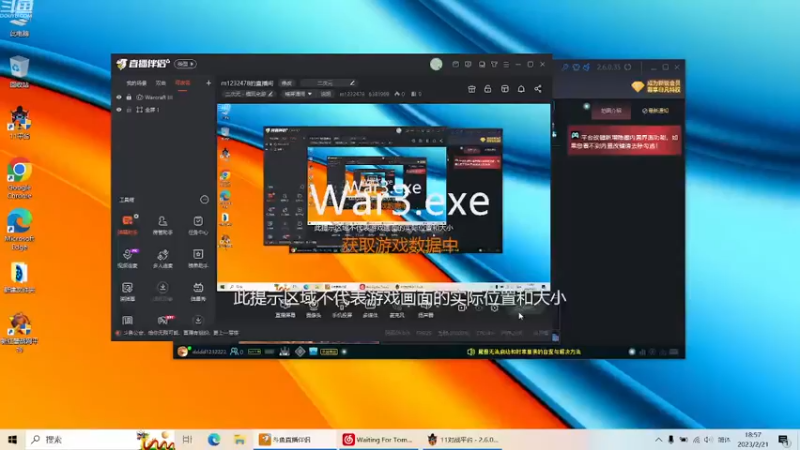The image size is (800, 450).
Task: Click the announcement text in status bar
Action: [x=181, y=333]
